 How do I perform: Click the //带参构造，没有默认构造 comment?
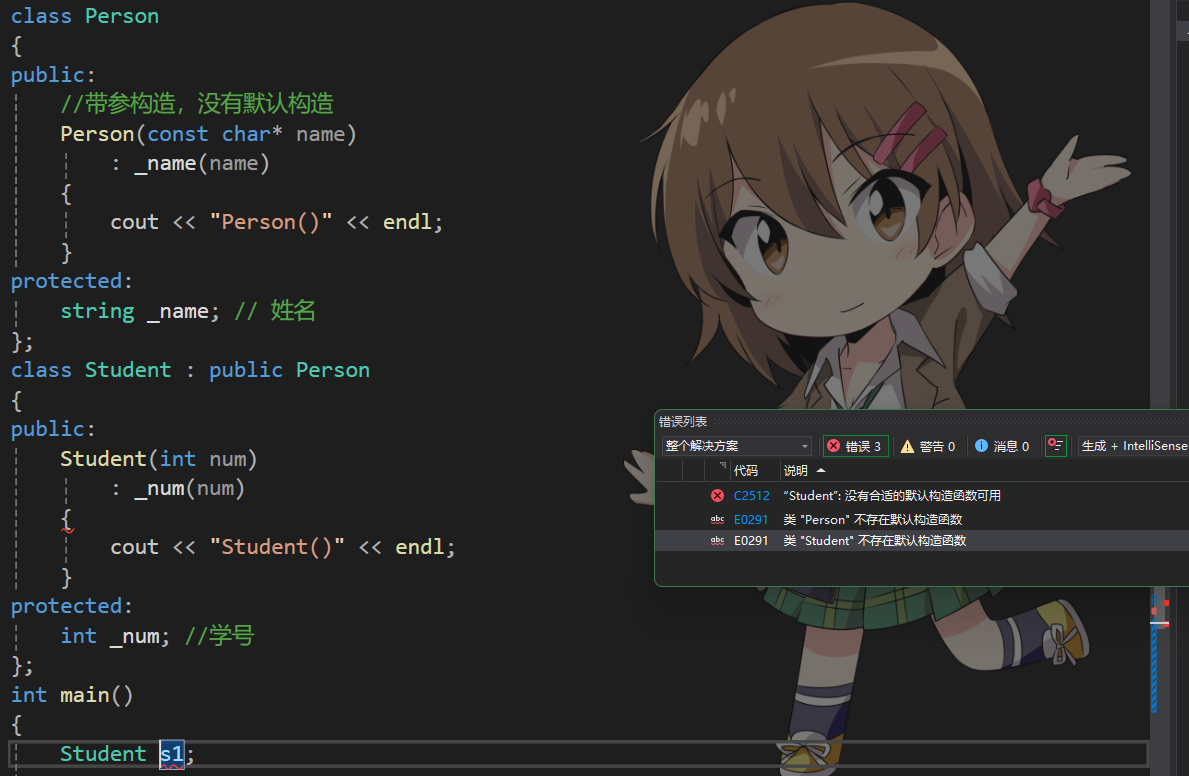point(197,103)
